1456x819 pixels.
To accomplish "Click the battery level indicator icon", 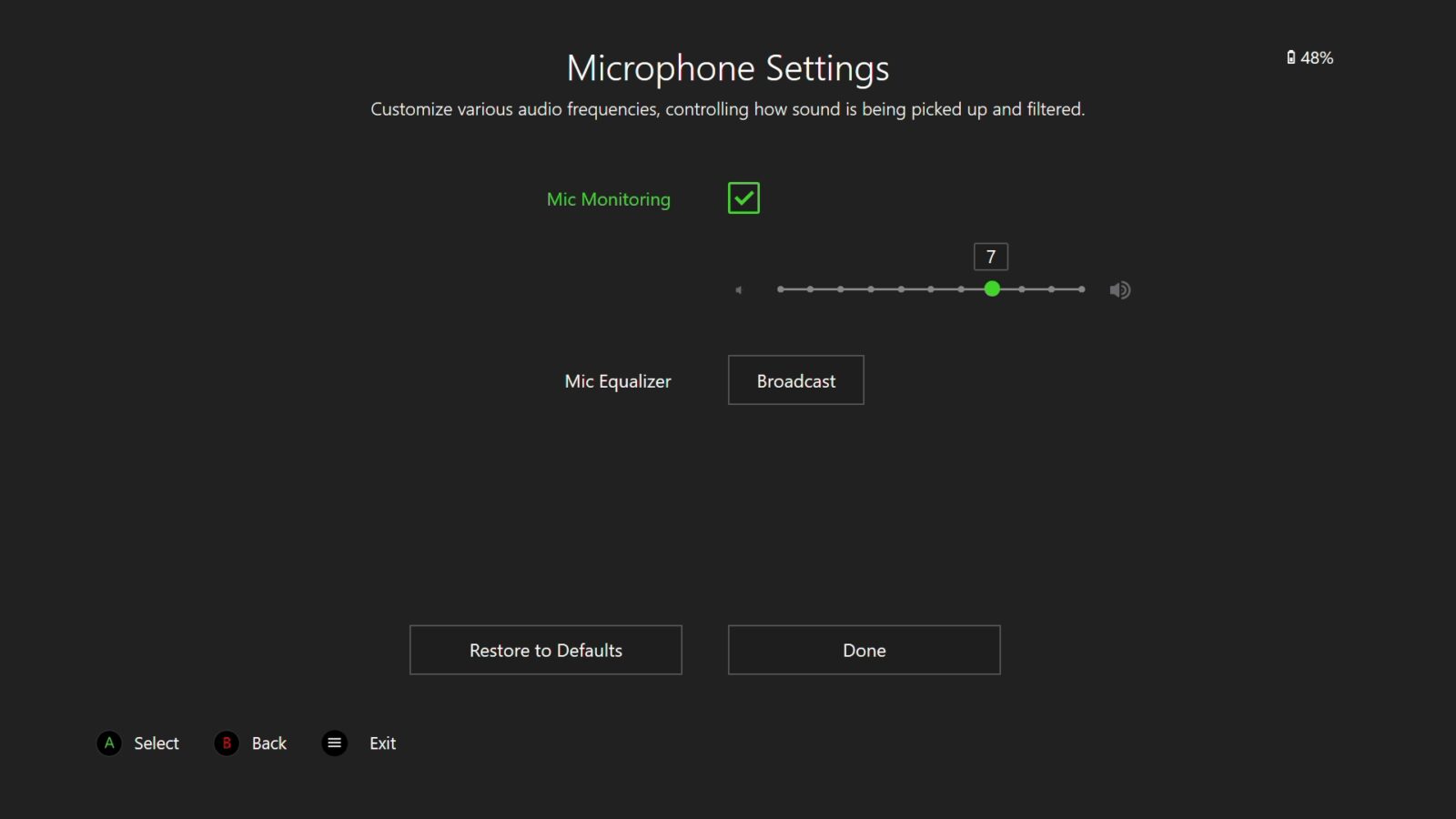I will click(x=1290, y=57).
